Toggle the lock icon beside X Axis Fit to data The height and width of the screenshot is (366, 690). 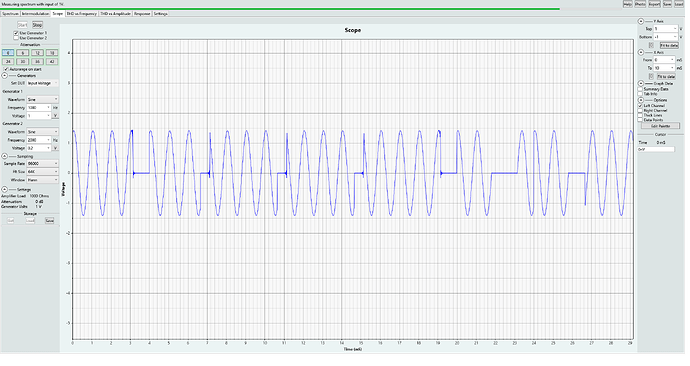click(x=652, y=77)
